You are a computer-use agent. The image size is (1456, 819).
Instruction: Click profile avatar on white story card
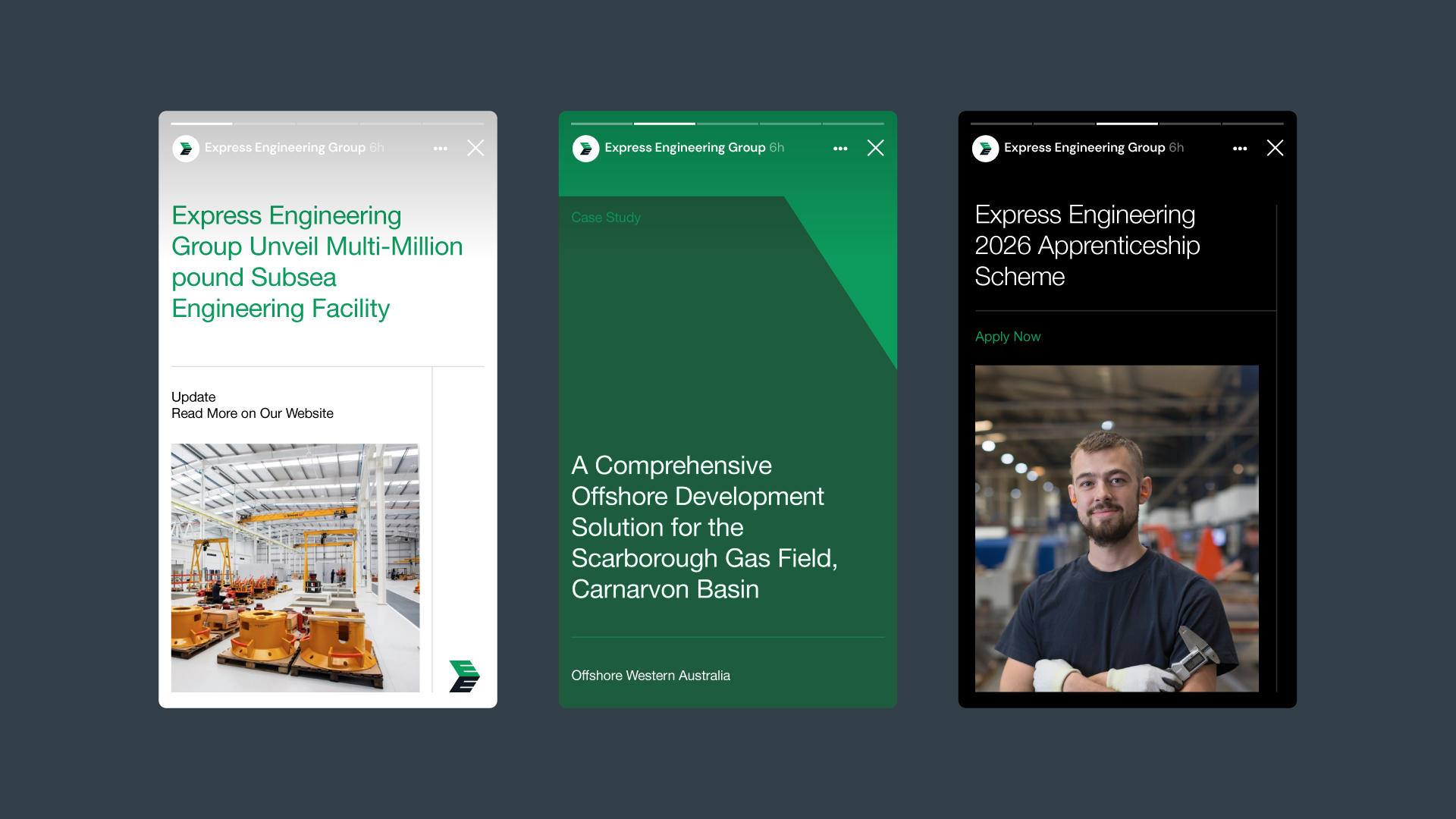186,149
